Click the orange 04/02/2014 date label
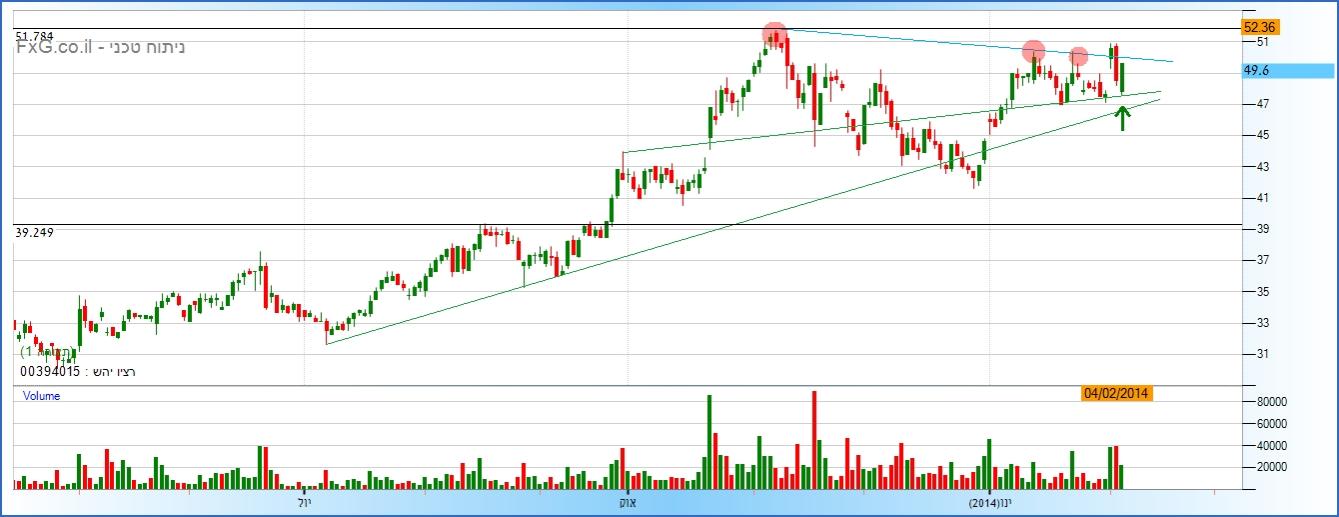 pyautogui.click(x=1117, y=393)
